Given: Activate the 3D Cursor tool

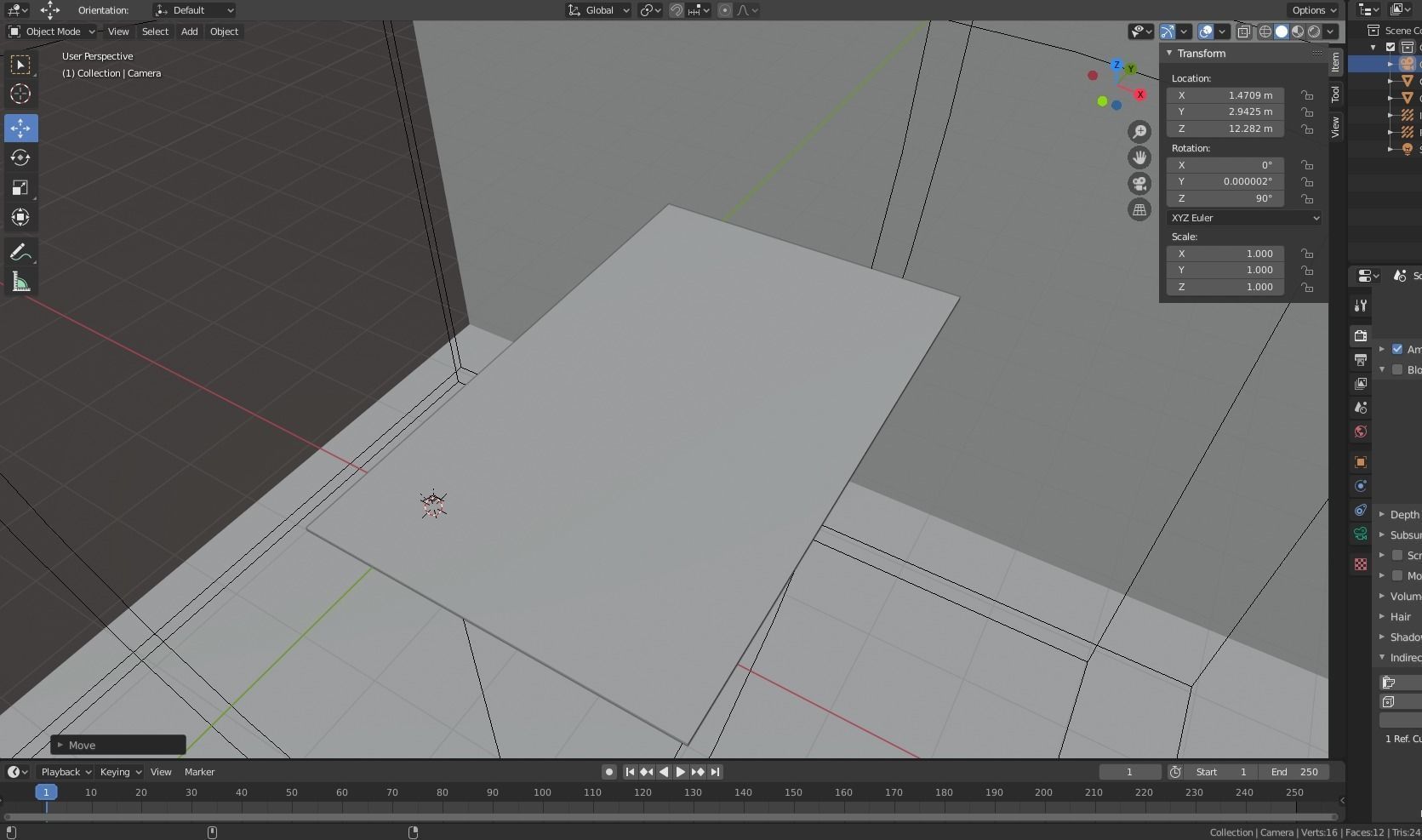Looking at the screenshot, I should click(x=20, y=94).
